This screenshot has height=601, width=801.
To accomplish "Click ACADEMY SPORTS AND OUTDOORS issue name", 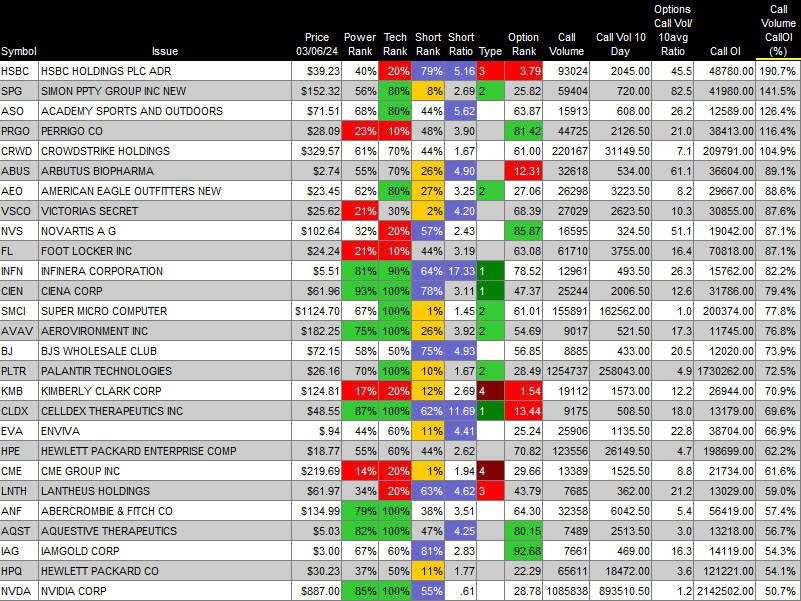I will 132,111.
